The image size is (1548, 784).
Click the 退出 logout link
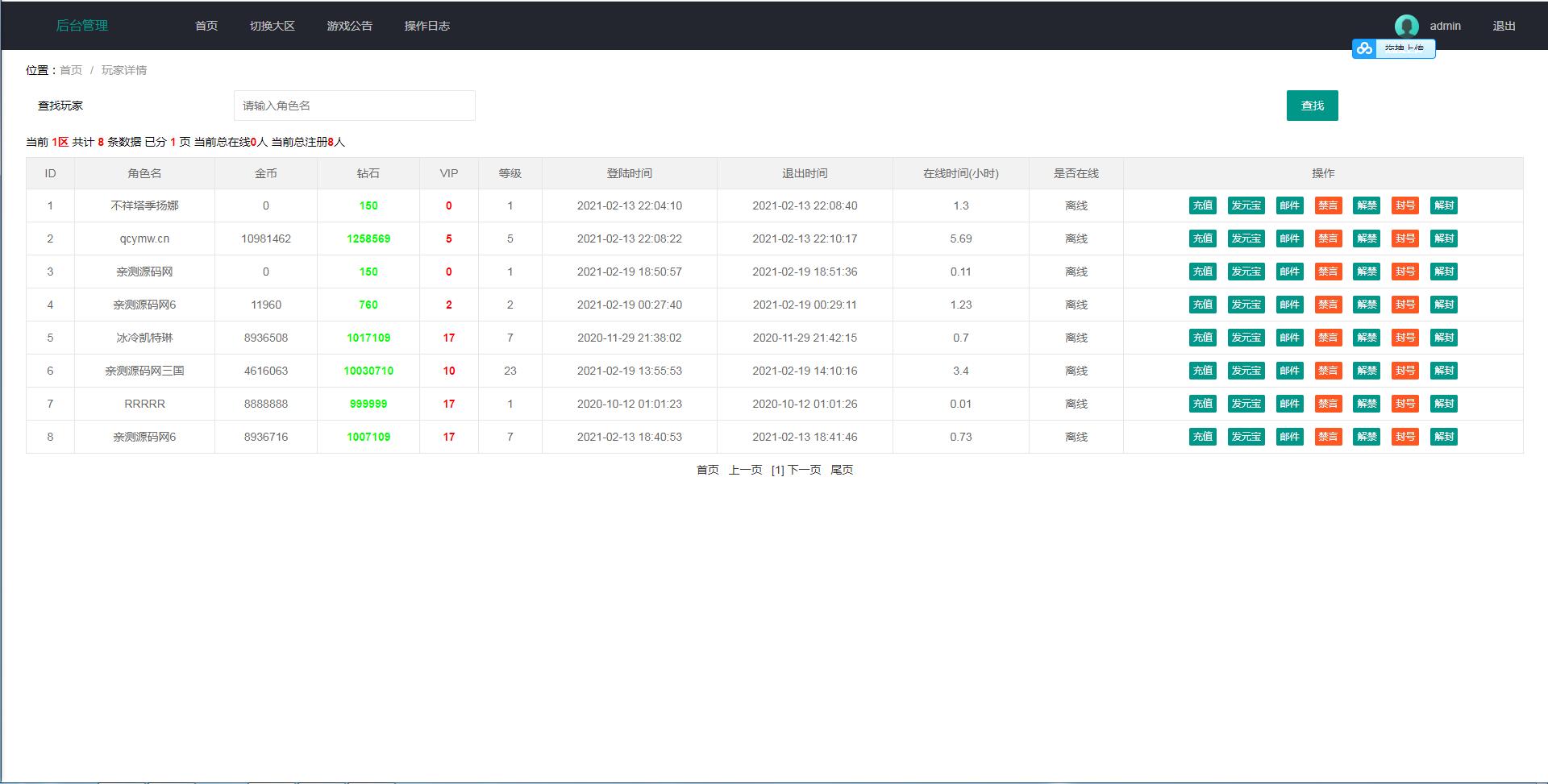(x=1504, y=26)
